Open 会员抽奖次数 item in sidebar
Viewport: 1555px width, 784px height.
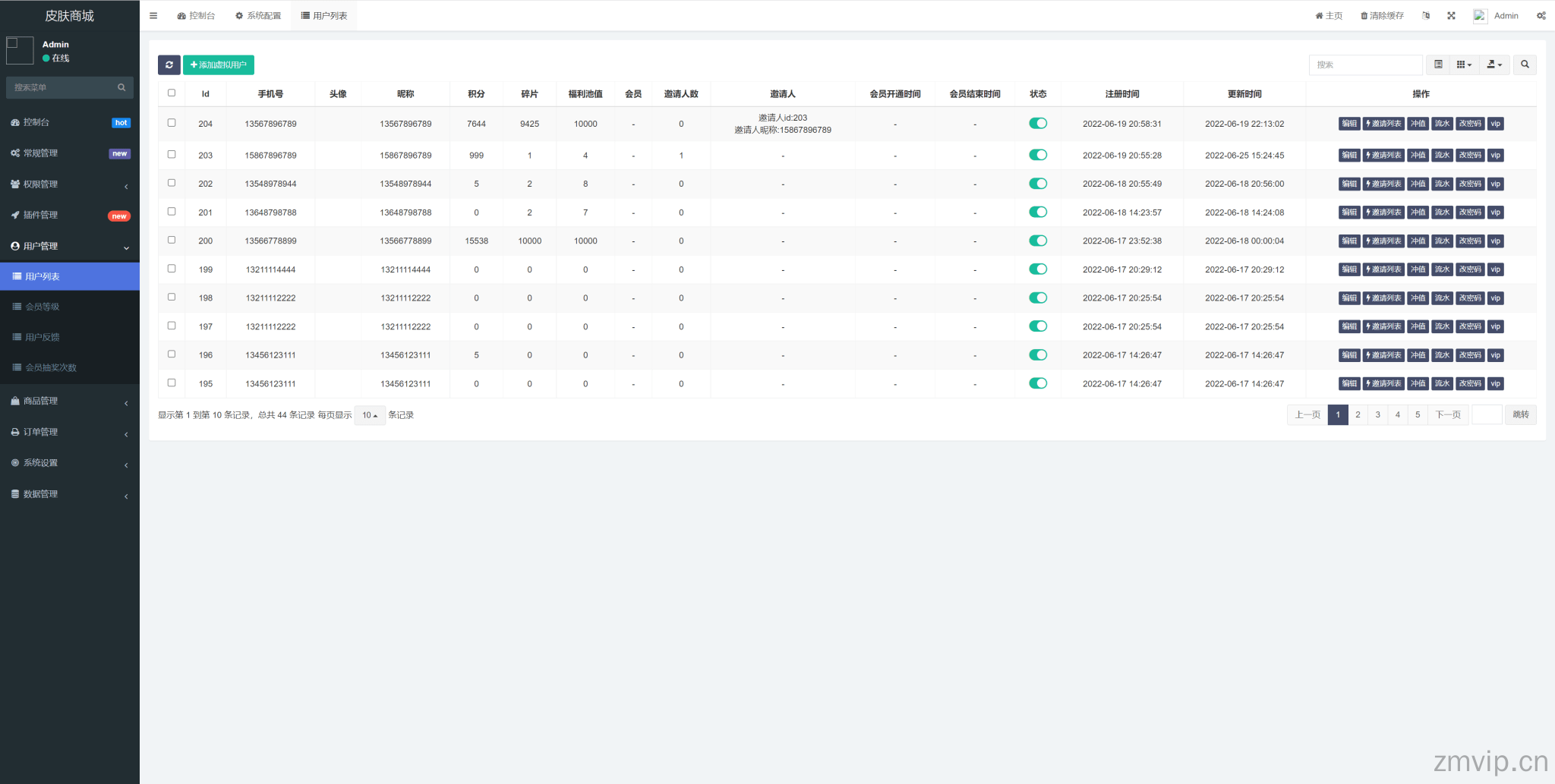click(x=70, y=367)
